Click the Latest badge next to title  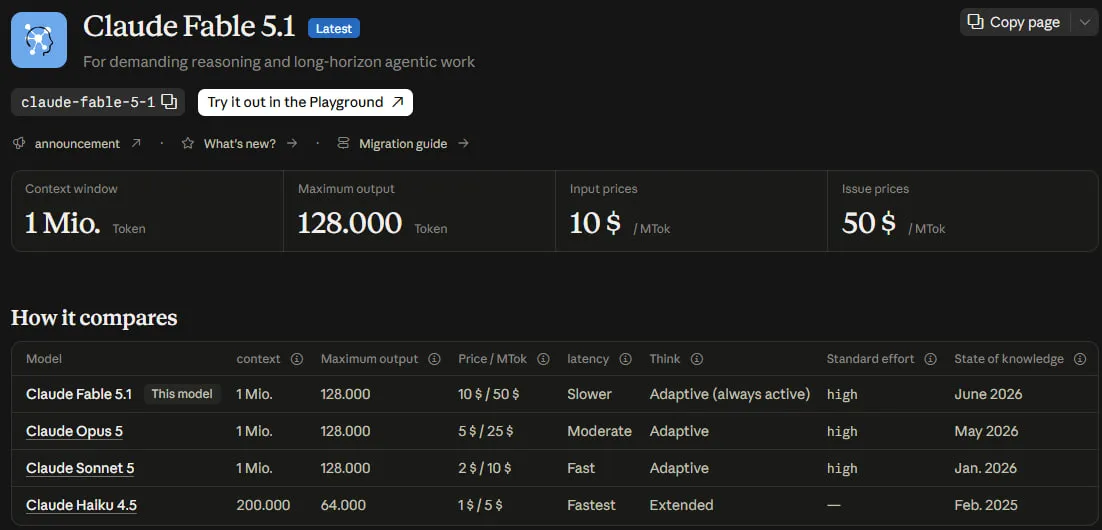334,28
